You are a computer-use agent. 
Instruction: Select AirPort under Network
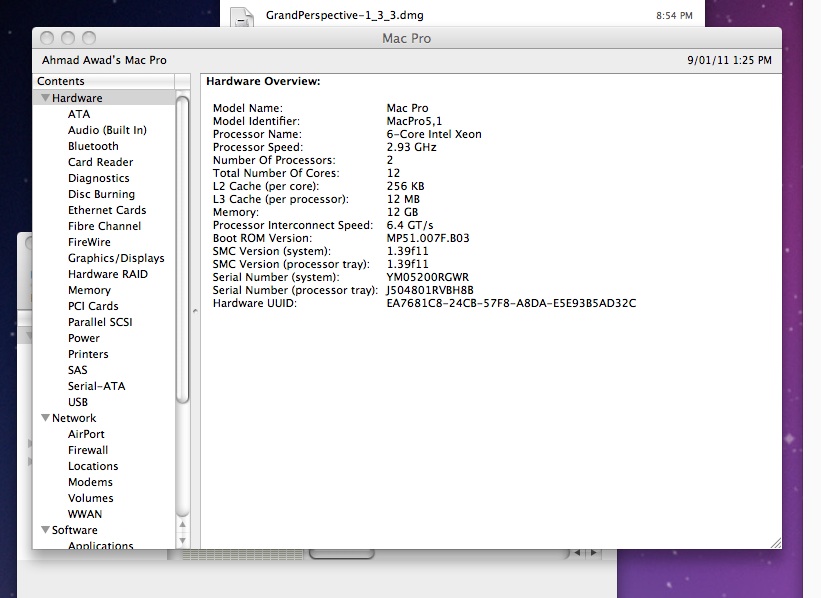86,434
